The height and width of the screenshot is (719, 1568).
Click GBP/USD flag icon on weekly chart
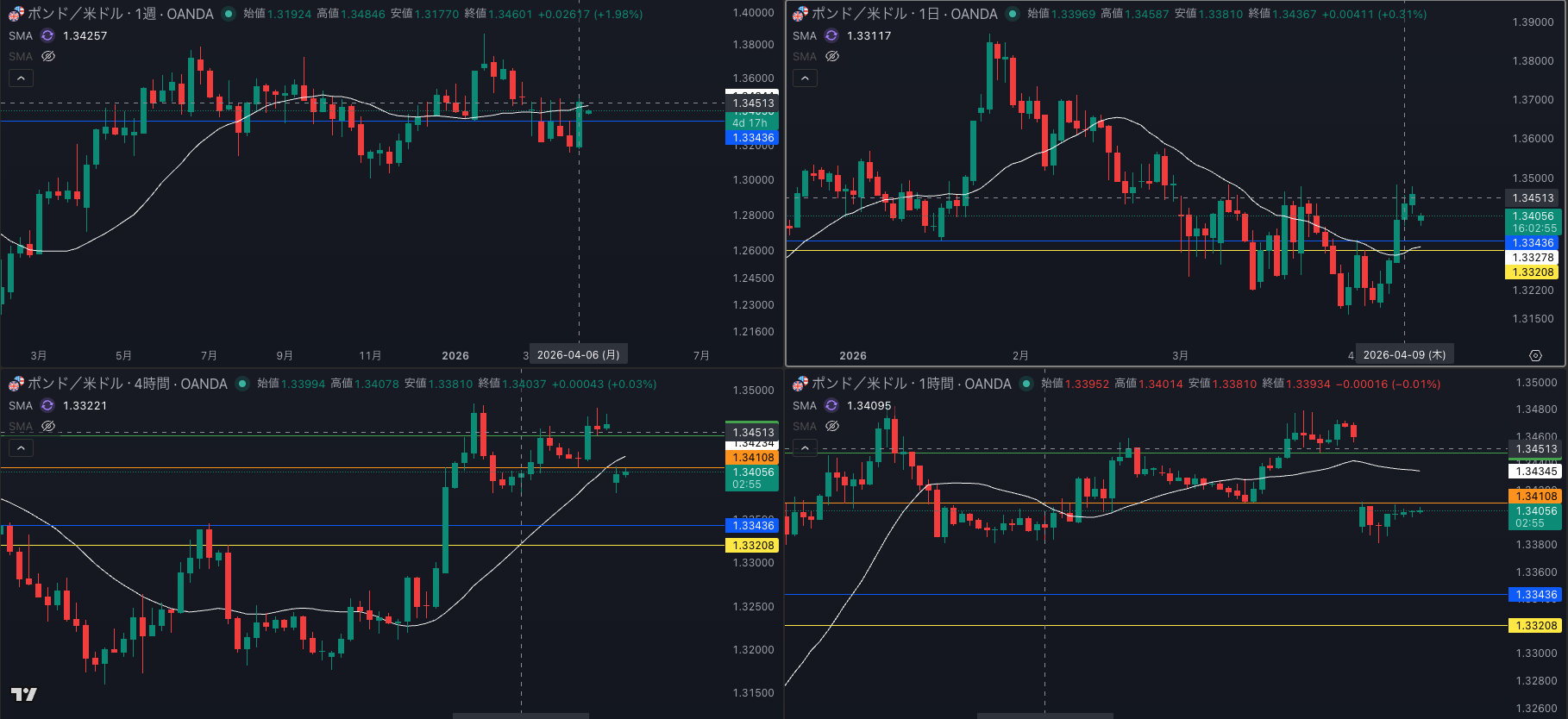(x=16, y=14)
